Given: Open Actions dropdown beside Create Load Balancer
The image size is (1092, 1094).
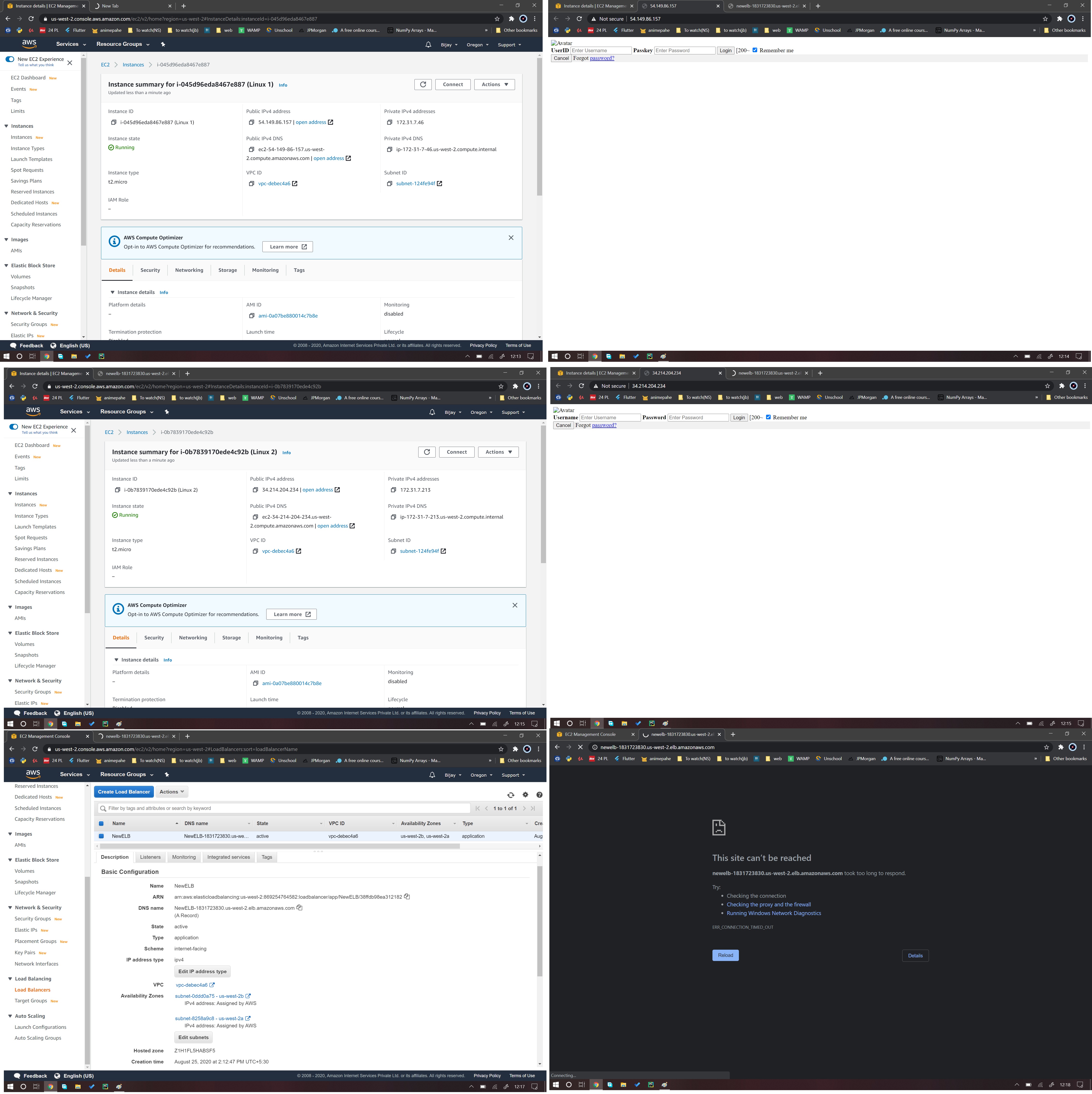Looking at the screenshot, I should 171,792.
